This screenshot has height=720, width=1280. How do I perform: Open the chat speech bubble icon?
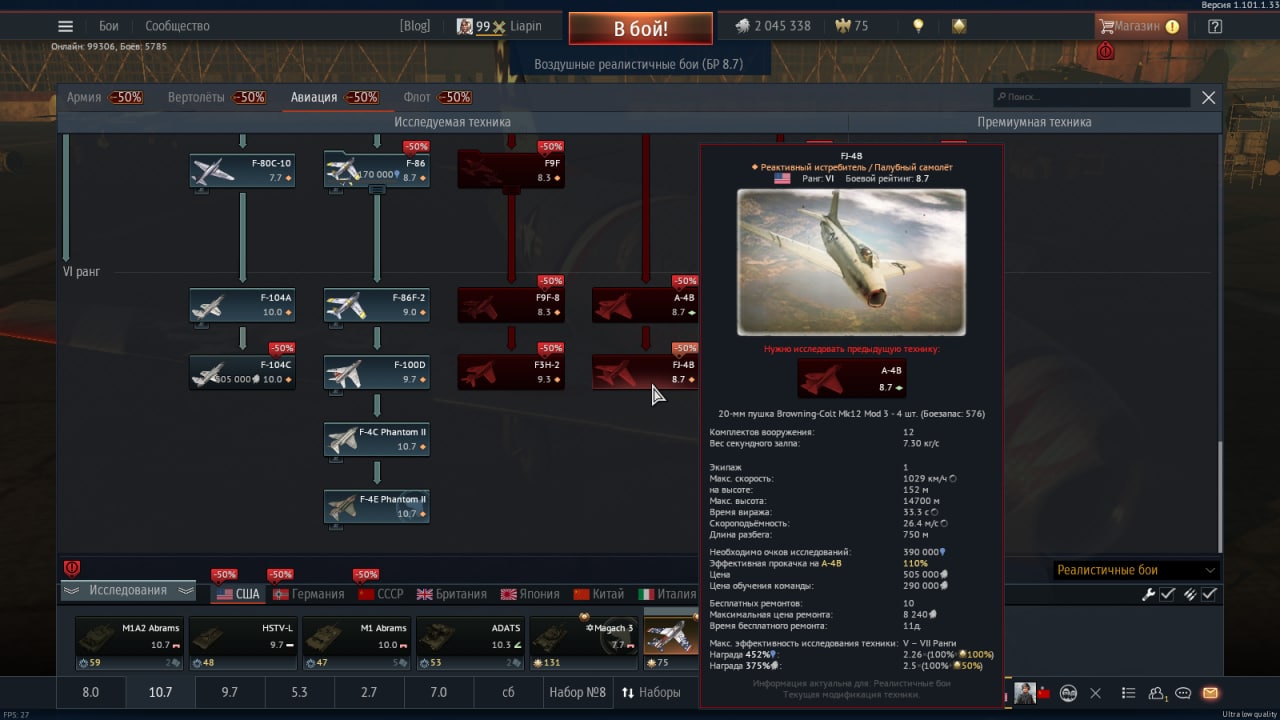[x=1184, y=693]
